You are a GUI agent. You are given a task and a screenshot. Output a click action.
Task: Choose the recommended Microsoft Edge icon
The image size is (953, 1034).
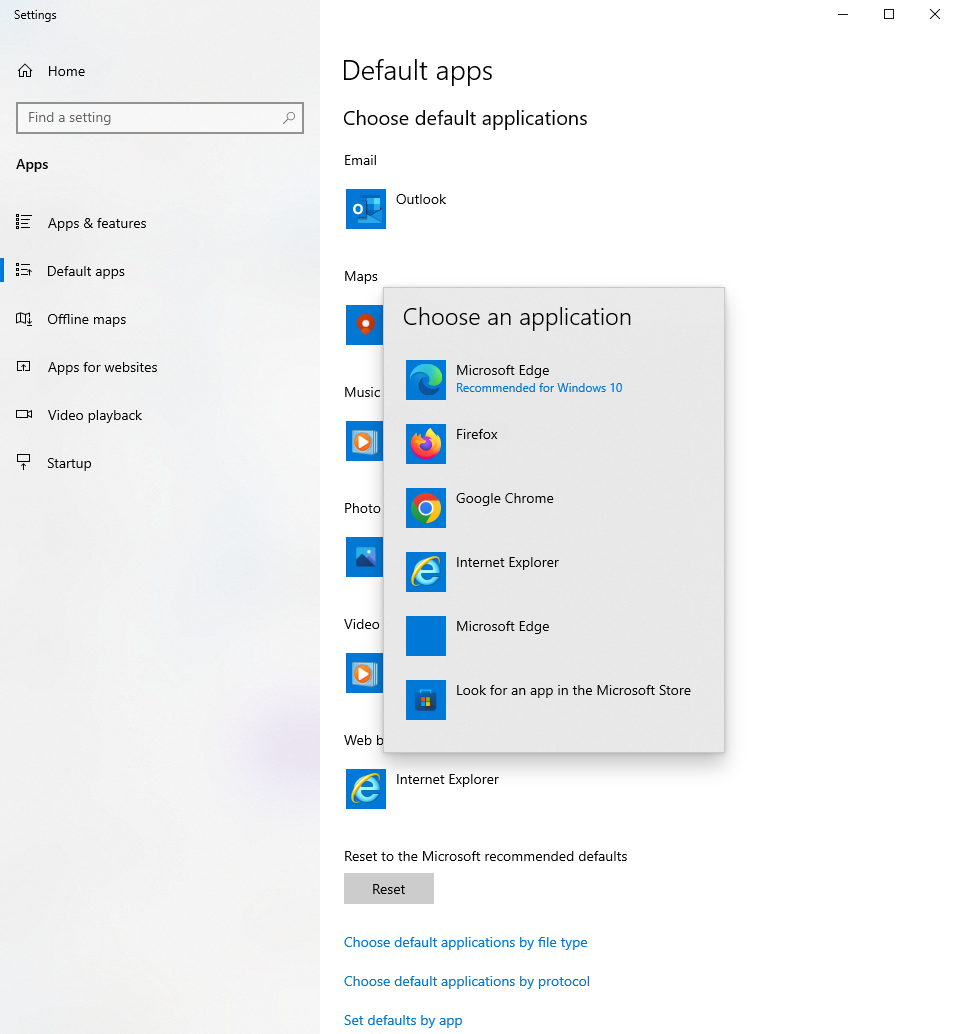coord(425,380)
